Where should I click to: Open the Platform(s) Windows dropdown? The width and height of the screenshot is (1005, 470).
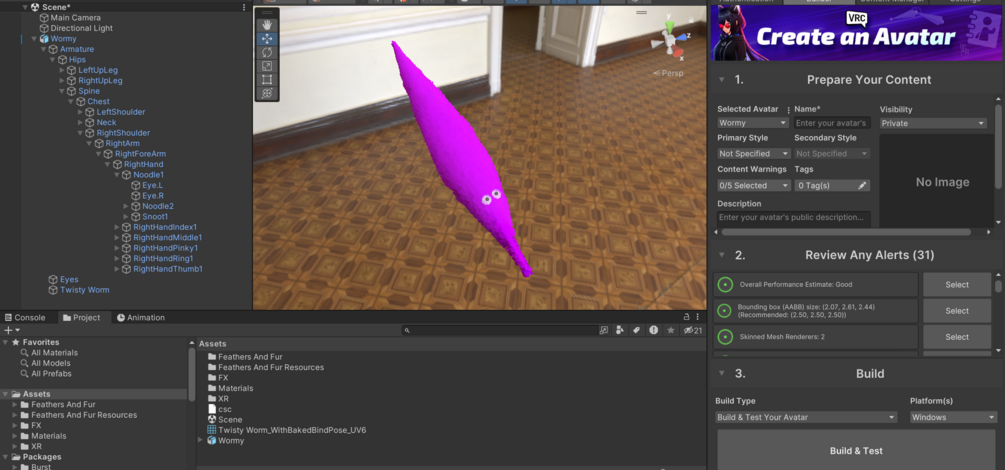953,417
